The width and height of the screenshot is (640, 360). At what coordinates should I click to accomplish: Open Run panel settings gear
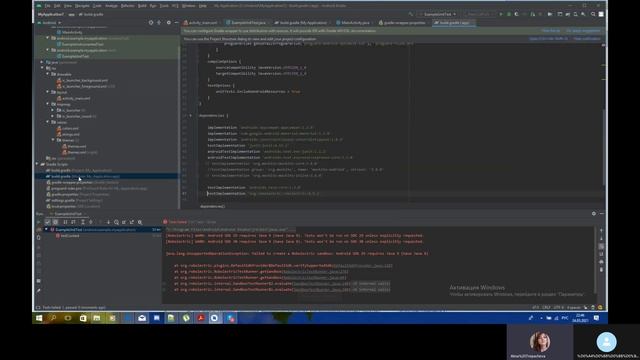pyautogui.click(x=593, y=213)
